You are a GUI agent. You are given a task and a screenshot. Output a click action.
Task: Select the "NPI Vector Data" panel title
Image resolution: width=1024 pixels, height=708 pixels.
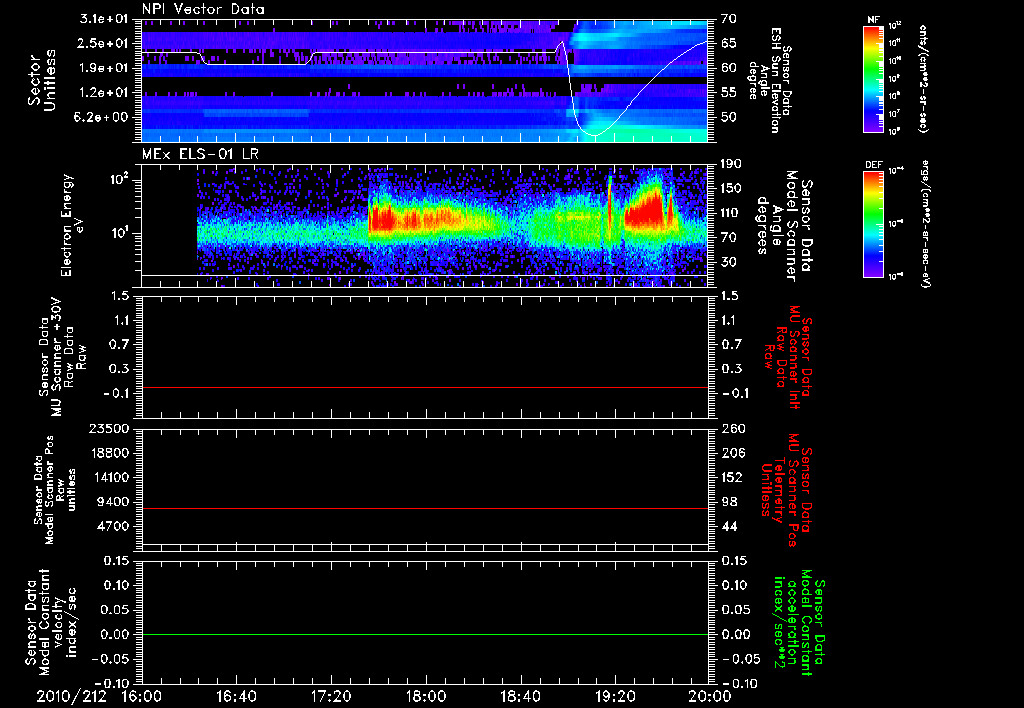(x=203, y=9)
